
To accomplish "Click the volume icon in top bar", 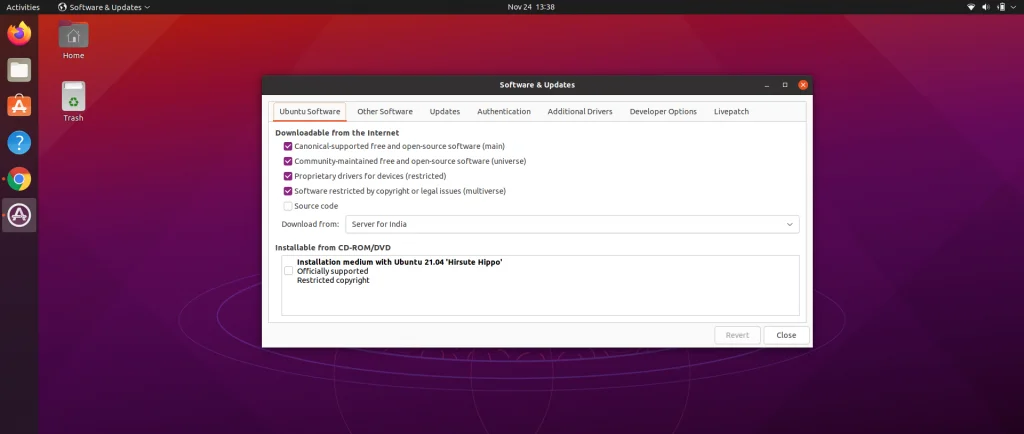I will (x=986, y=7).
